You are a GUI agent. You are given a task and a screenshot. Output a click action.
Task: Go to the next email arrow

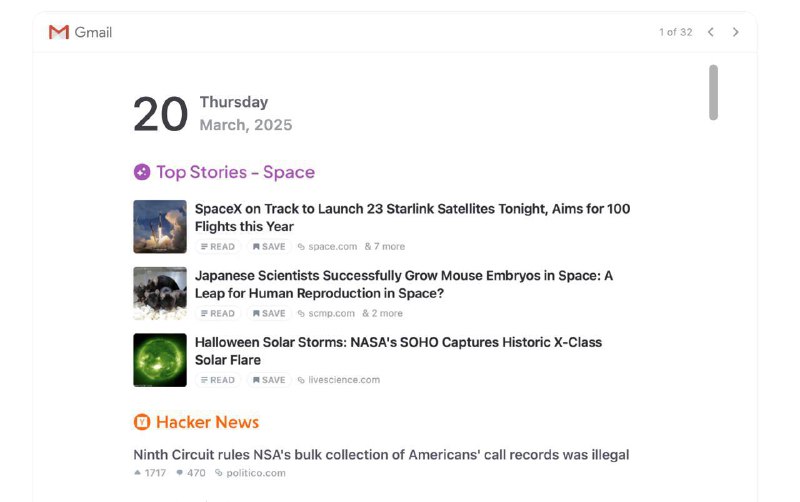click(736, 32)
